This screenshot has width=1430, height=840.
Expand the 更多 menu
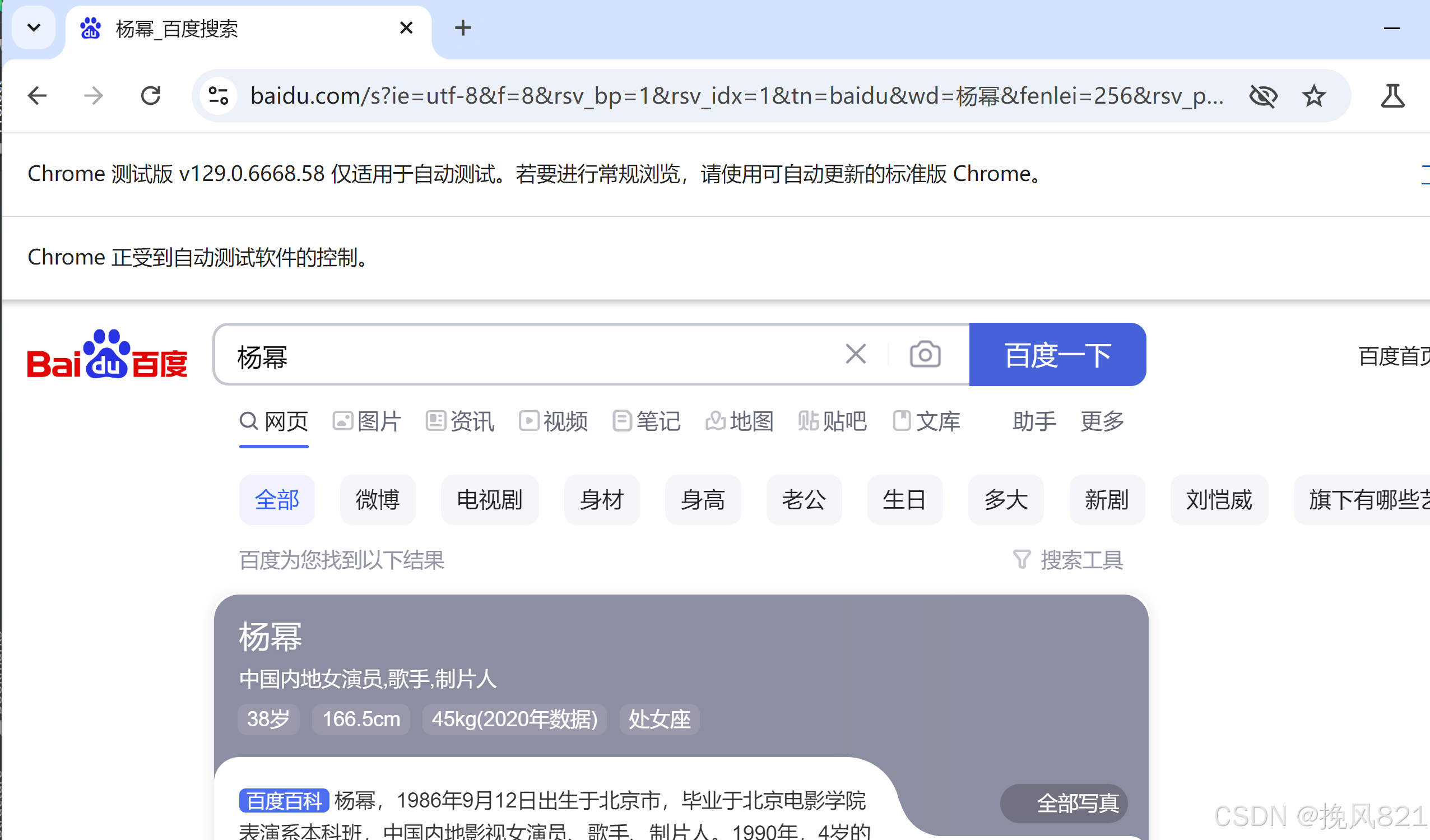point(1102,421)
